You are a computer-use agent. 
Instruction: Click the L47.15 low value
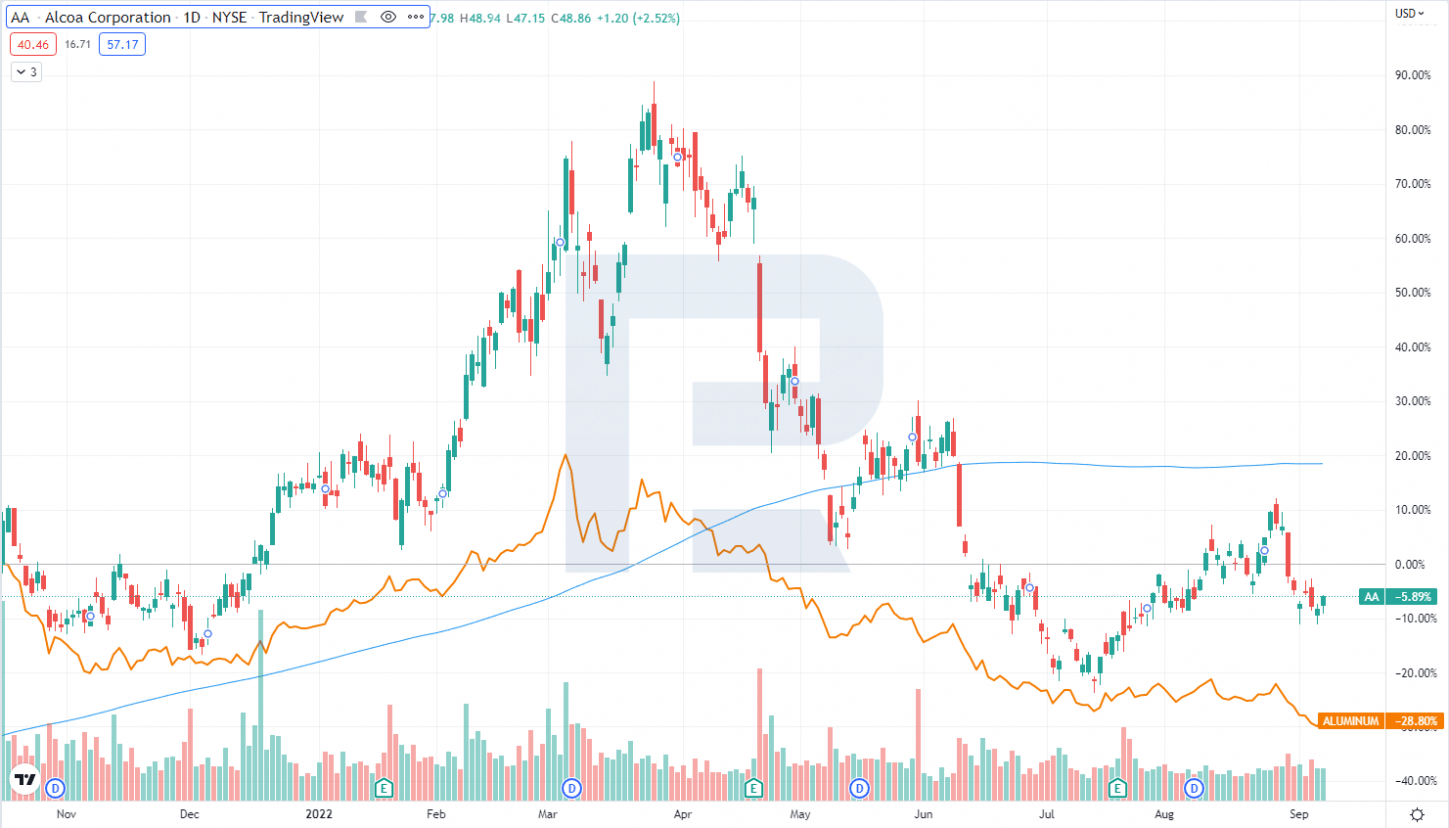(x=528, y=17)
